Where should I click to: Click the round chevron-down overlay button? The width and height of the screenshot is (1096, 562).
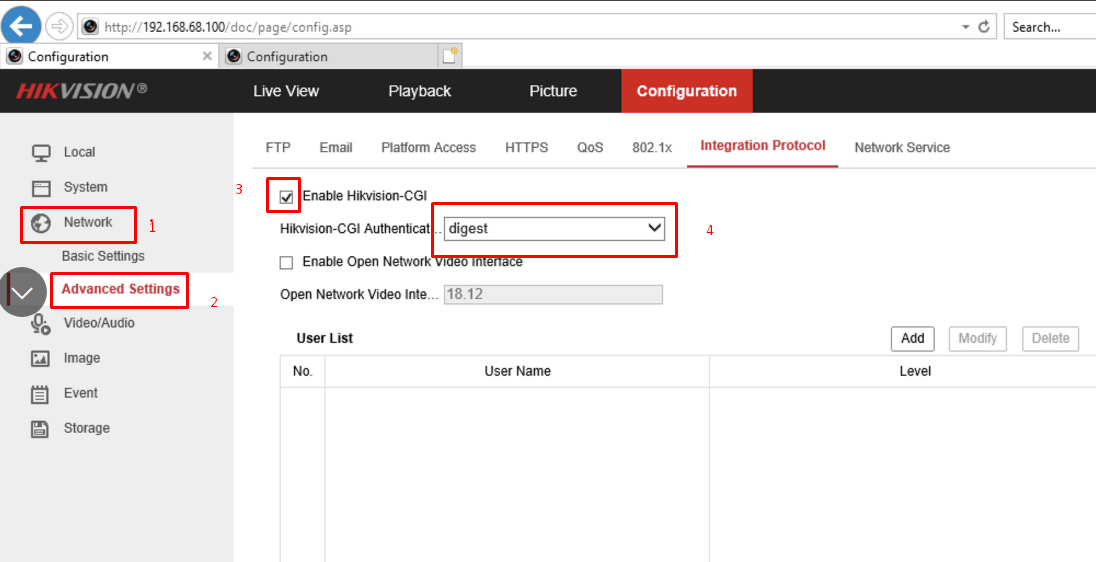coord(23,292)
